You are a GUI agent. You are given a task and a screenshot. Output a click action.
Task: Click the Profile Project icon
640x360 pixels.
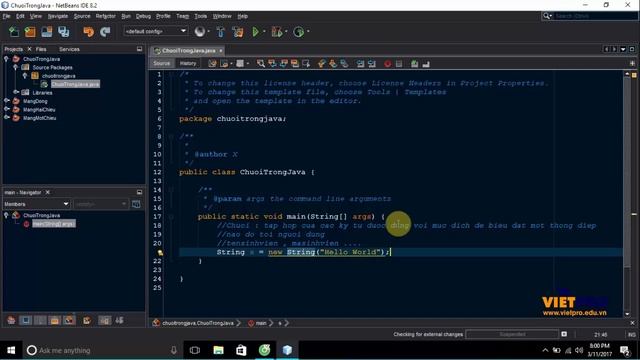tap(299, 32)
